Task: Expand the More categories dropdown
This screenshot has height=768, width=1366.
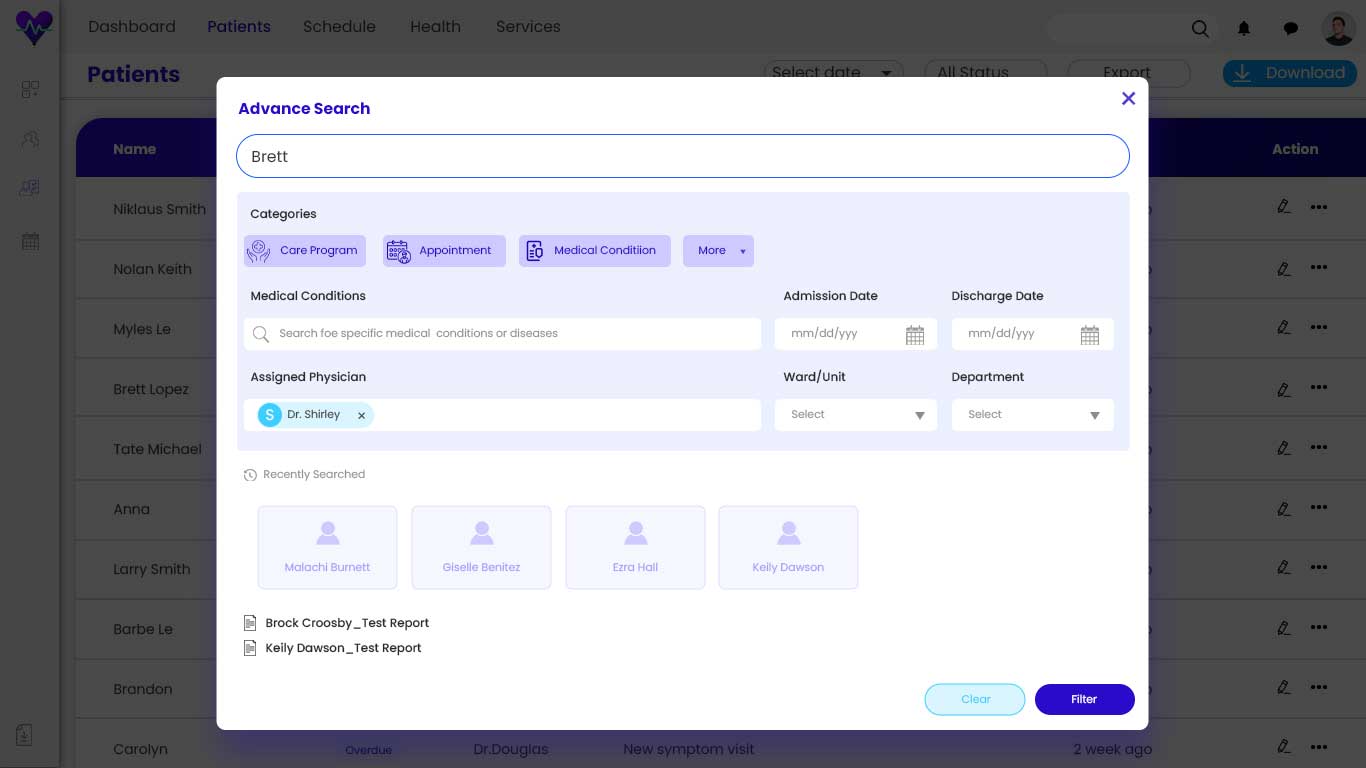Action: (x=718, y=251)
